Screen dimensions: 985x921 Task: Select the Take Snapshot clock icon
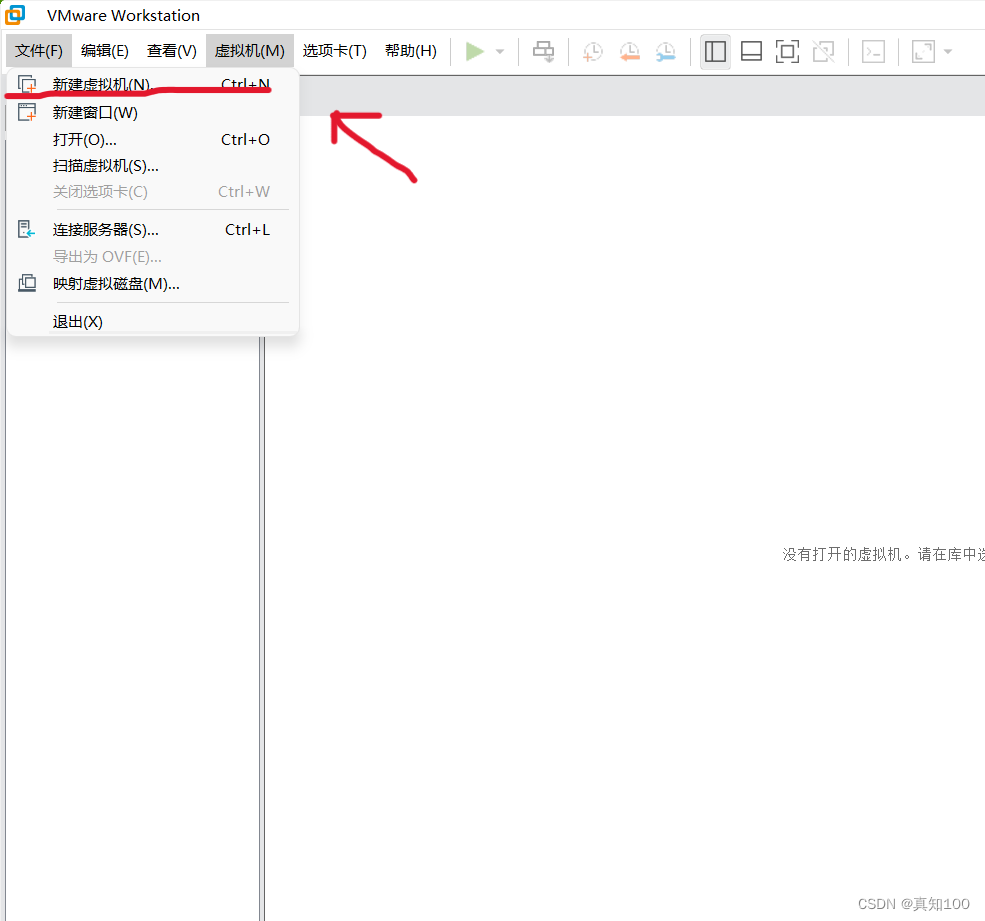[x=592, y=51]
